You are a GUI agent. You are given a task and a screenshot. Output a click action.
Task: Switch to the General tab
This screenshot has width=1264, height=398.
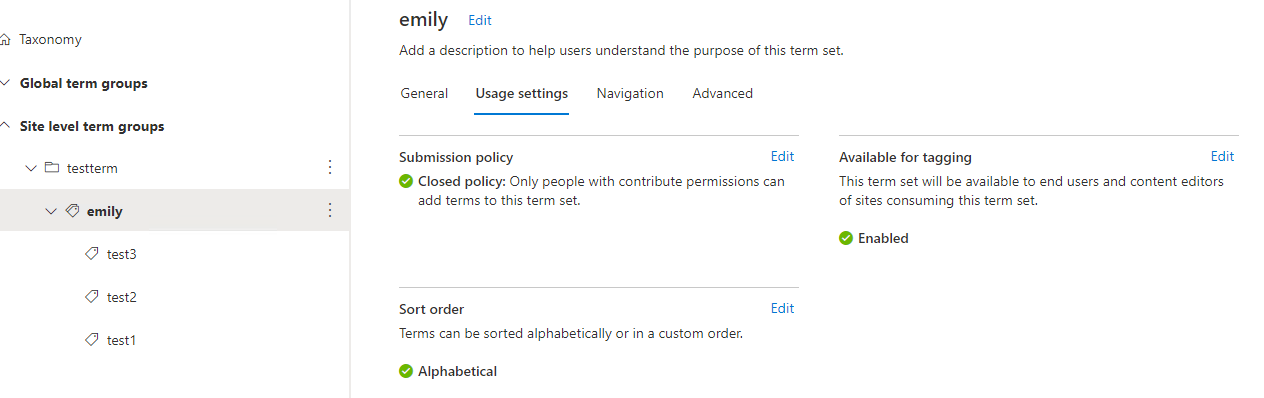click(424, 93)
